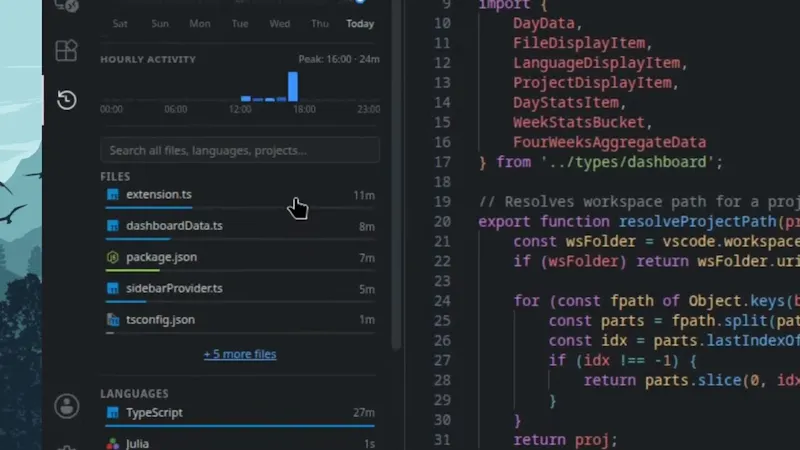Click line number 24 in editor gutter
This screenshot has height=450, width=800.
tap(442, 301)
